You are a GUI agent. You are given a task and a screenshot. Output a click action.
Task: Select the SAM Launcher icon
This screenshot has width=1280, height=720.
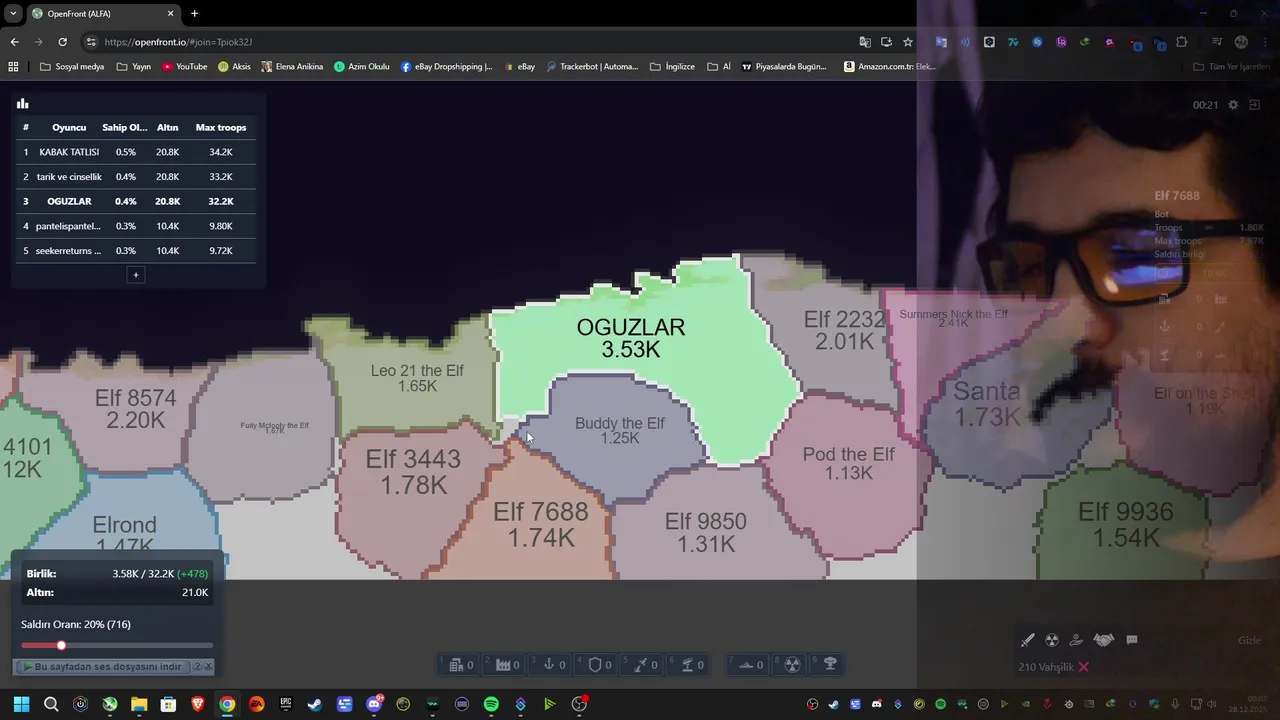(x=687, y=665)
